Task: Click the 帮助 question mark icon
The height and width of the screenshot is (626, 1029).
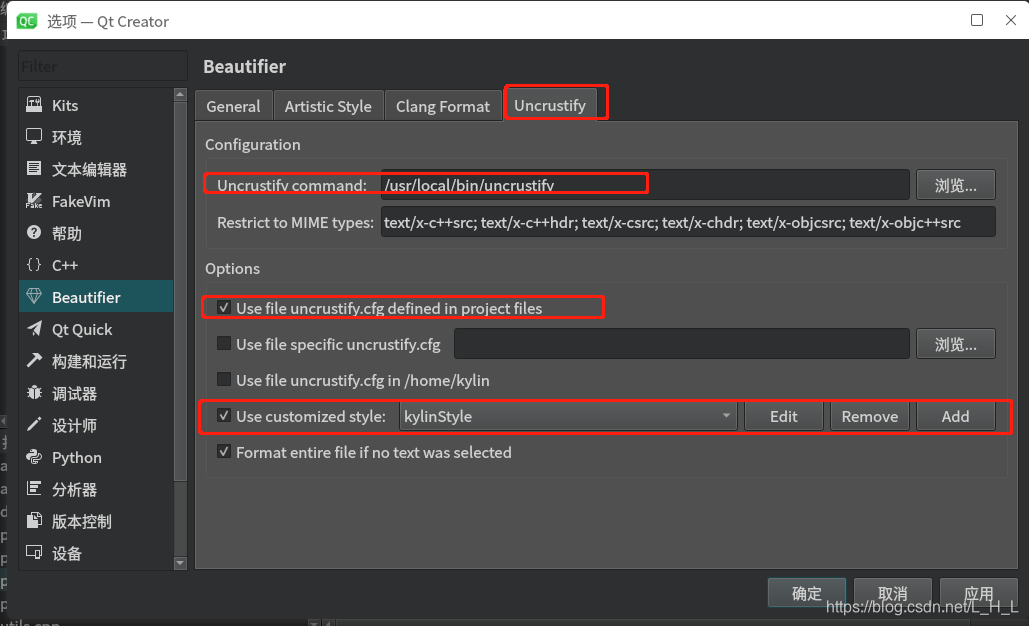Action: (33, 232)
